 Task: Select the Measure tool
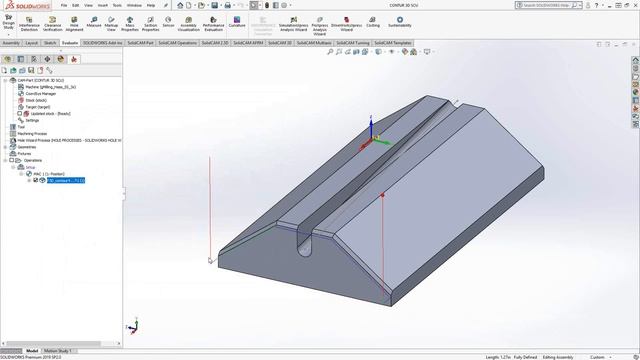click(94, 22)
